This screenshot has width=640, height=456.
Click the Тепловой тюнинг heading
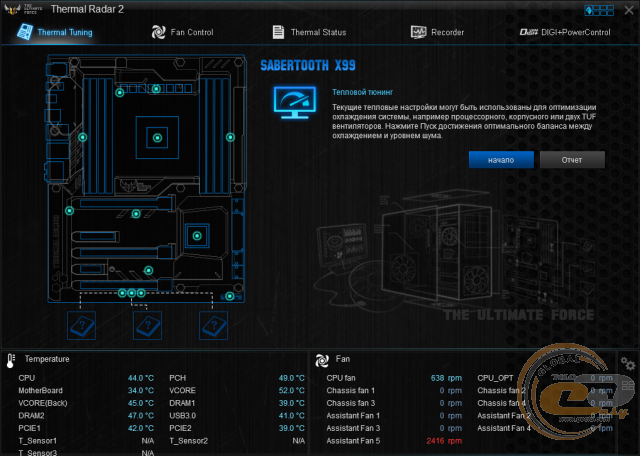(362, 92)
